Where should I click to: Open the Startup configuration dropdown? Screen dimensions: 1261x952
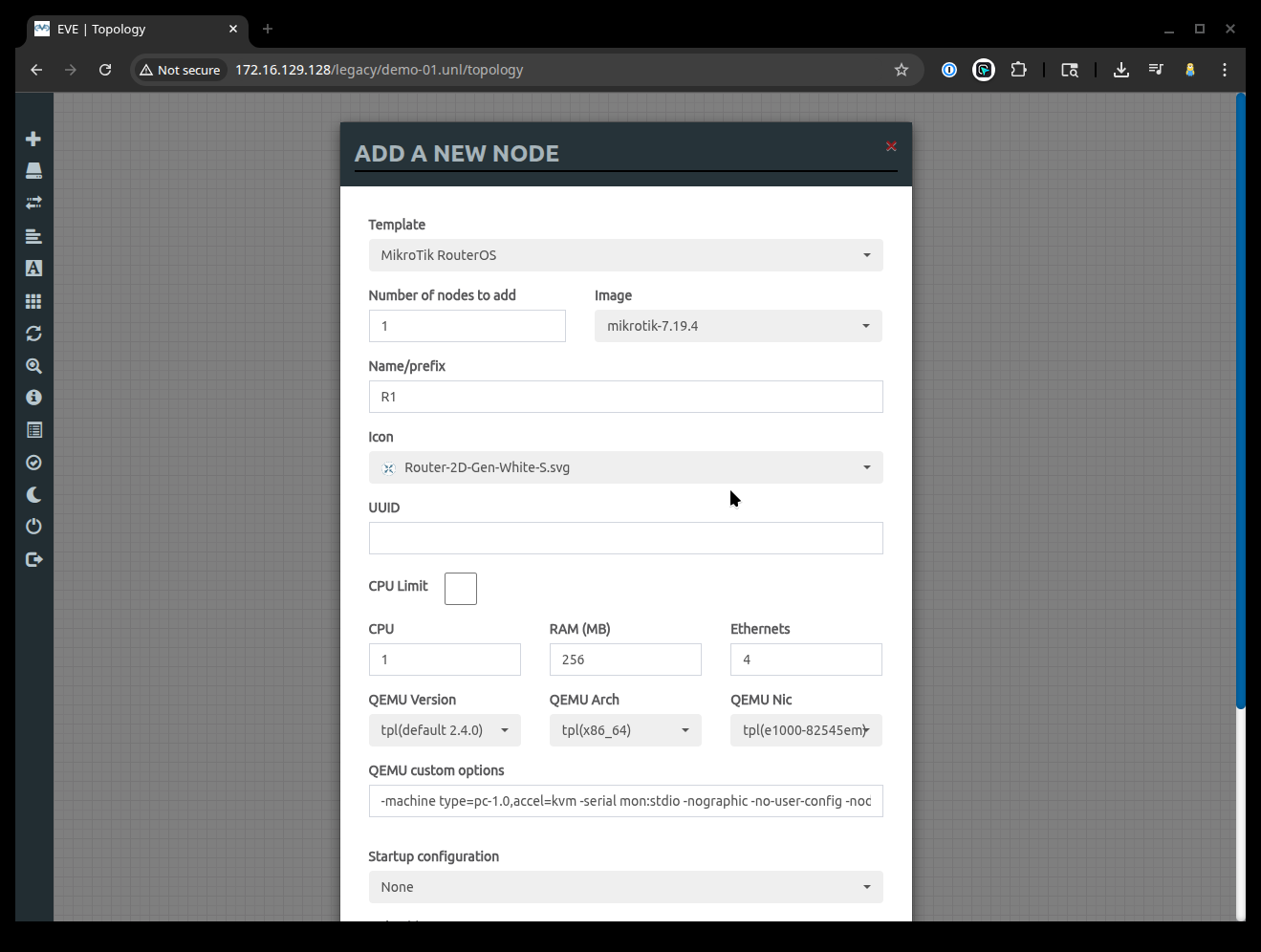click(x=625, y=887)
